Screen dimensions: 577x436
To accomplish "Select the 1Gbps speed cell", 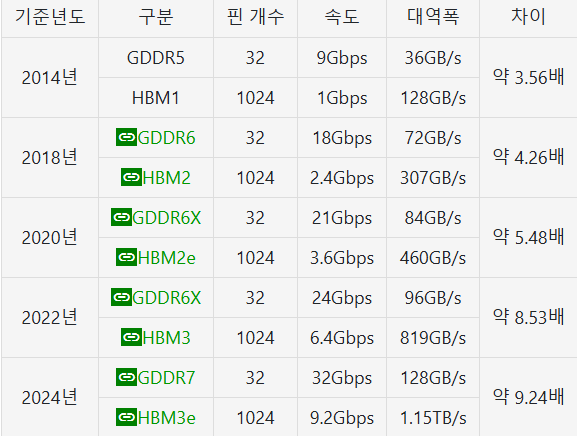I will (x=342, y=98).
